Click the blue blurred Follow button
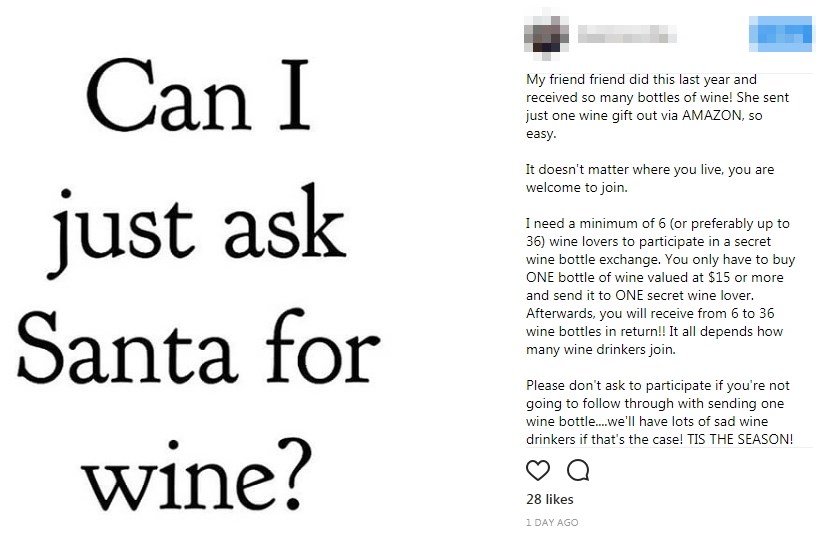The height and width of the screenshot is (535, 816). click(780, 34)
